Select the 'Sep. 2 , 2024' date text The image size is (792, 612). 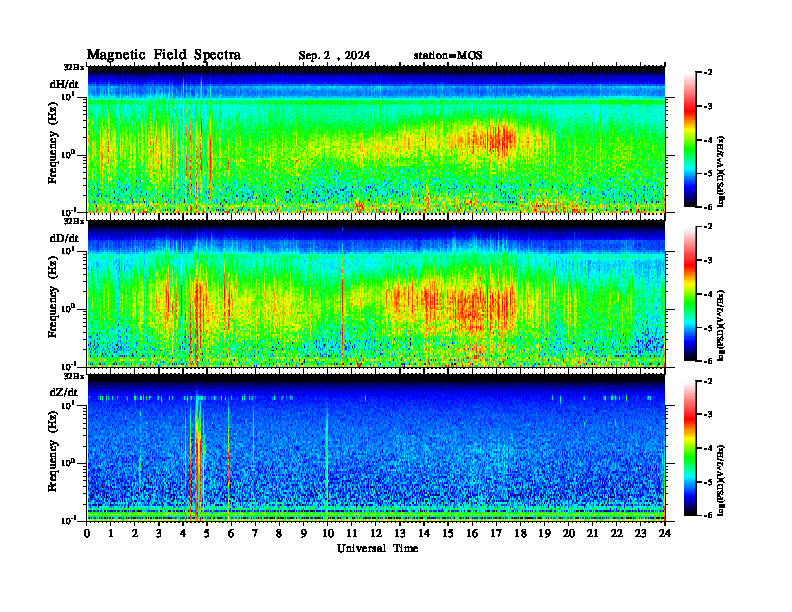(x=334, y=56)
